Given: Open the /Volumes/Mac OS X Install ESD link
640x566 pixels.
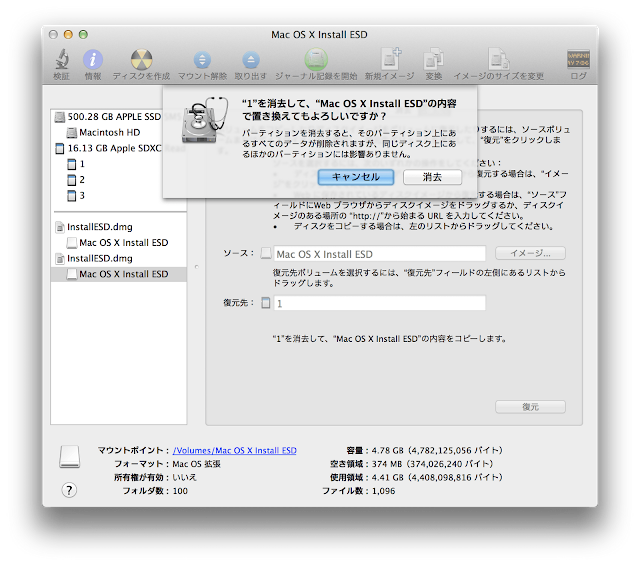Looking at the screenshot, I should pos(235,451).
